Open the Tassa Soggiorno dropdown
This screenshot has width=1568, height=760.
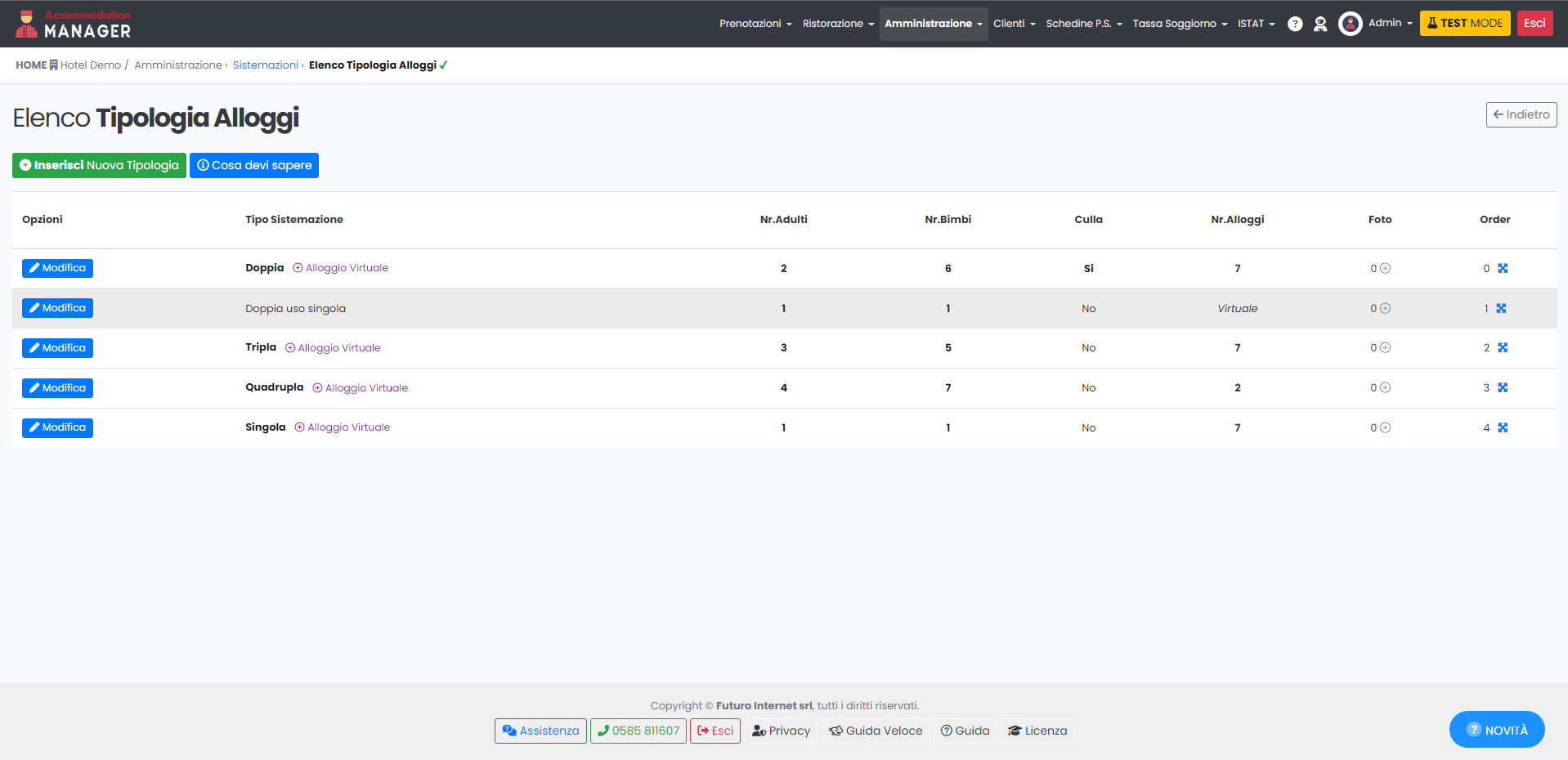1179,24
